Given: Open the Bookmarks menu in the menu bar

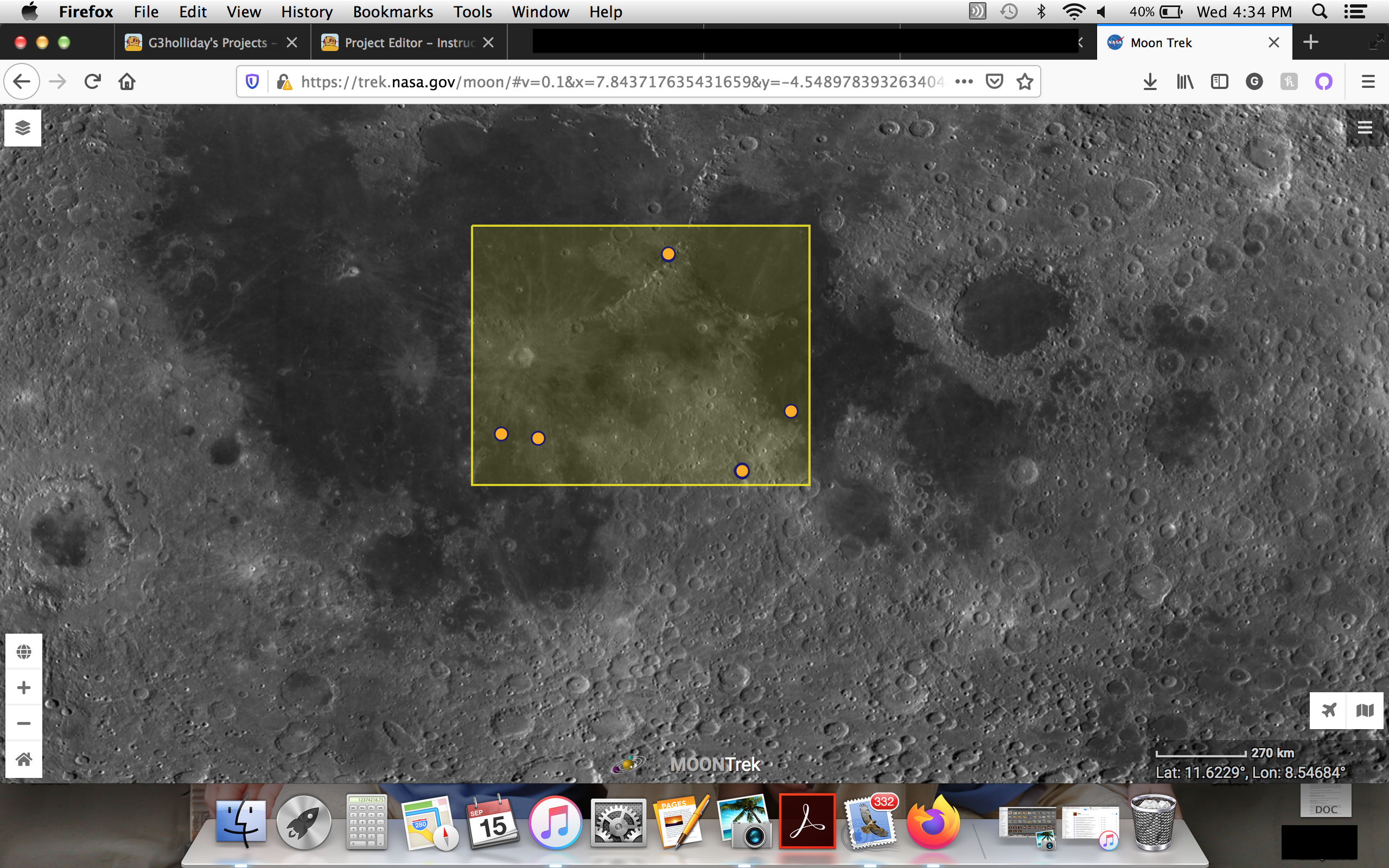Looking at the screenshot, I should coord(393,11).
